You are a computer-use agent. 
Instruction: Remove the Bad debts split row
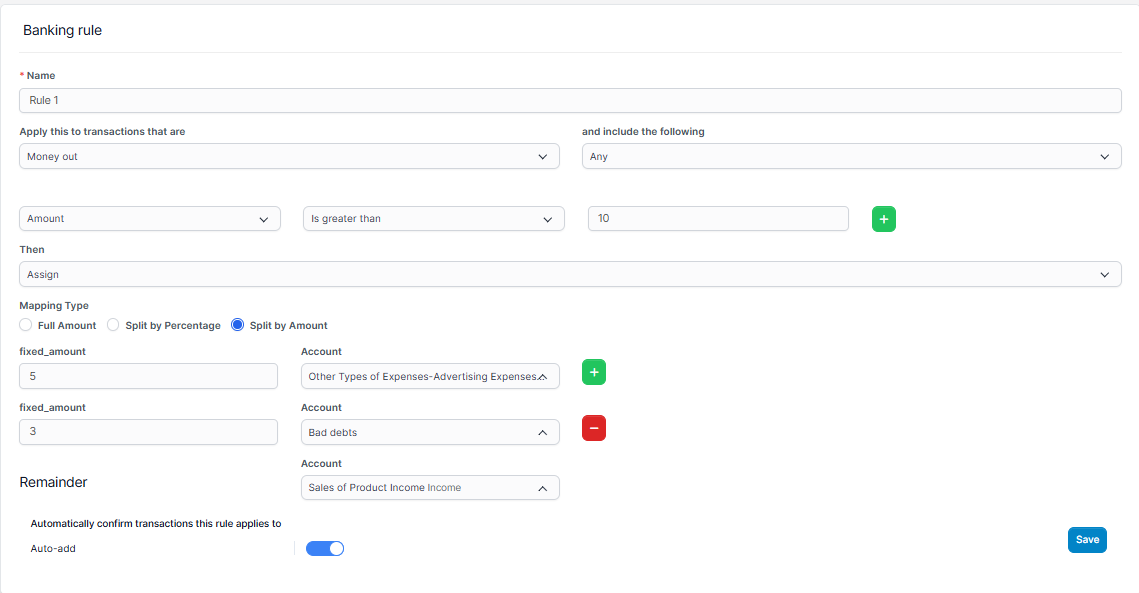coord(593,428)
